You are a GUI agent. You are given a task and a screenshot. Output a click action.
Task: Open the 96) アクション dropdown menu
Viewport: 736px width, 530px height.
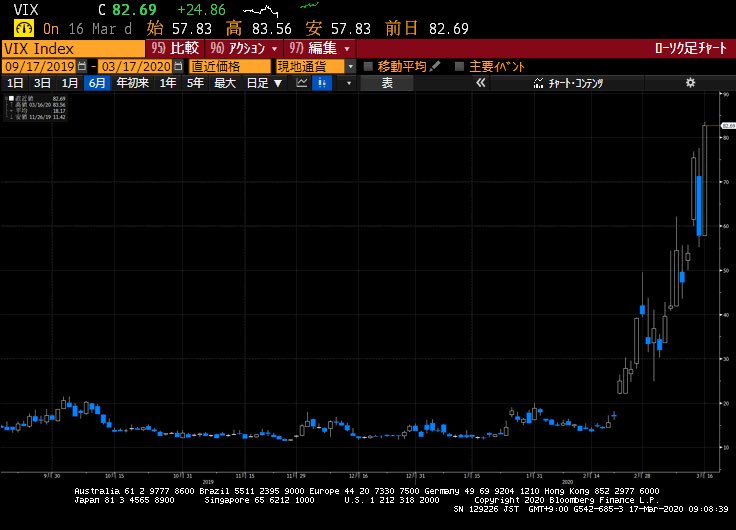pos(244,48)
